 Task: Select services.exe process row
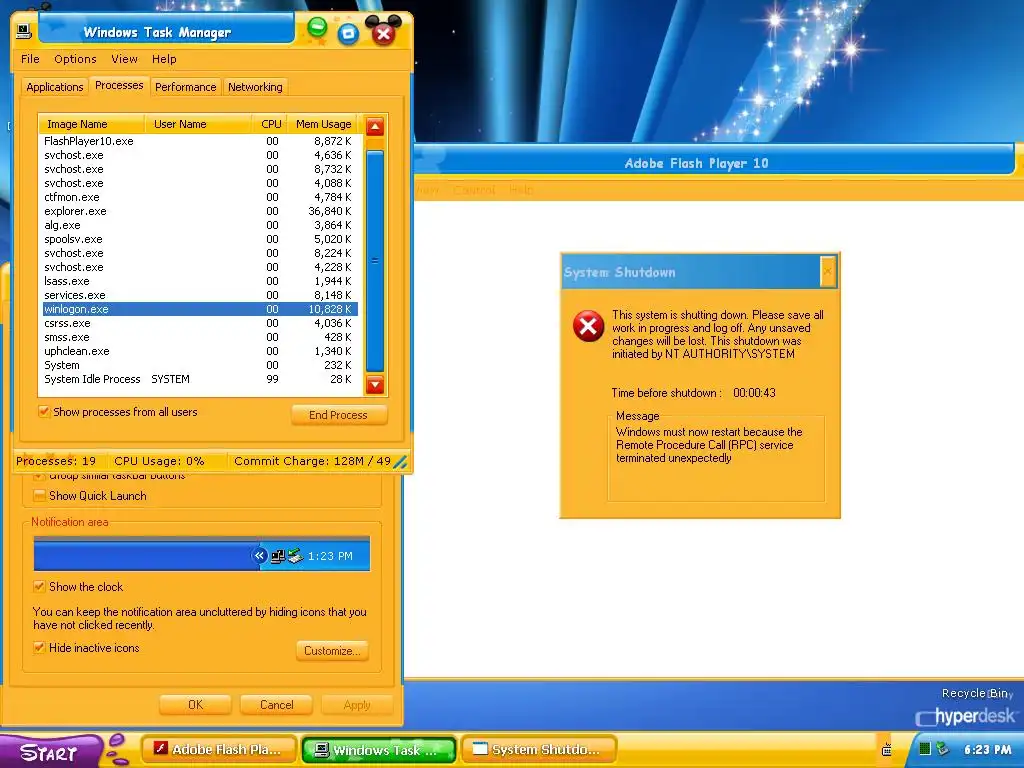click(x=199, y=295)
